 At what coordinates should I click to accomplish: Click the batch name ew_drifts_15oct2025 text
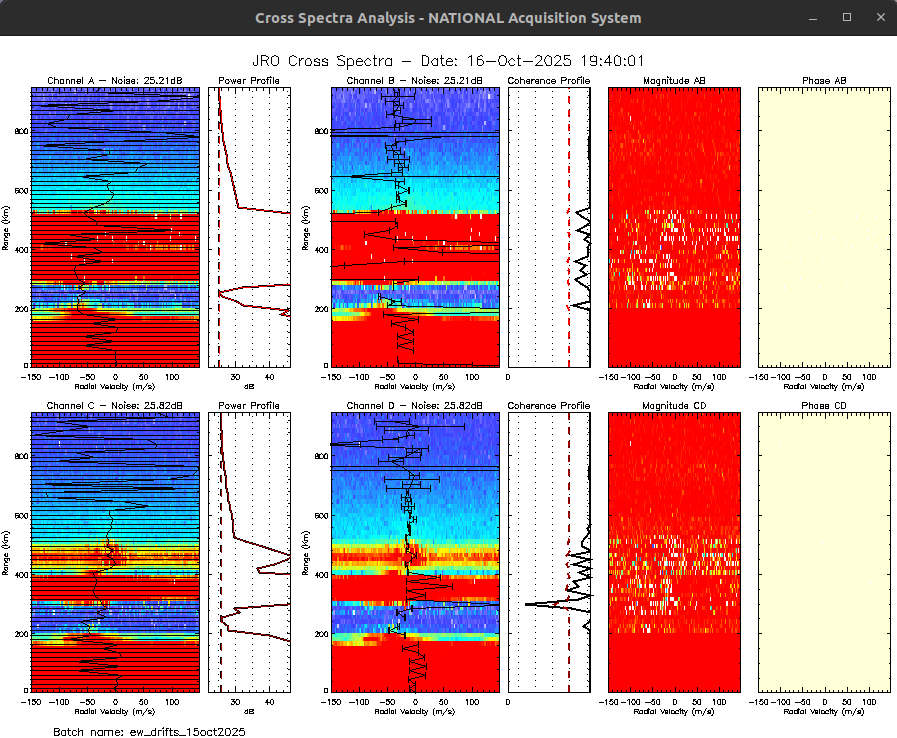click(x=148, y=732)
